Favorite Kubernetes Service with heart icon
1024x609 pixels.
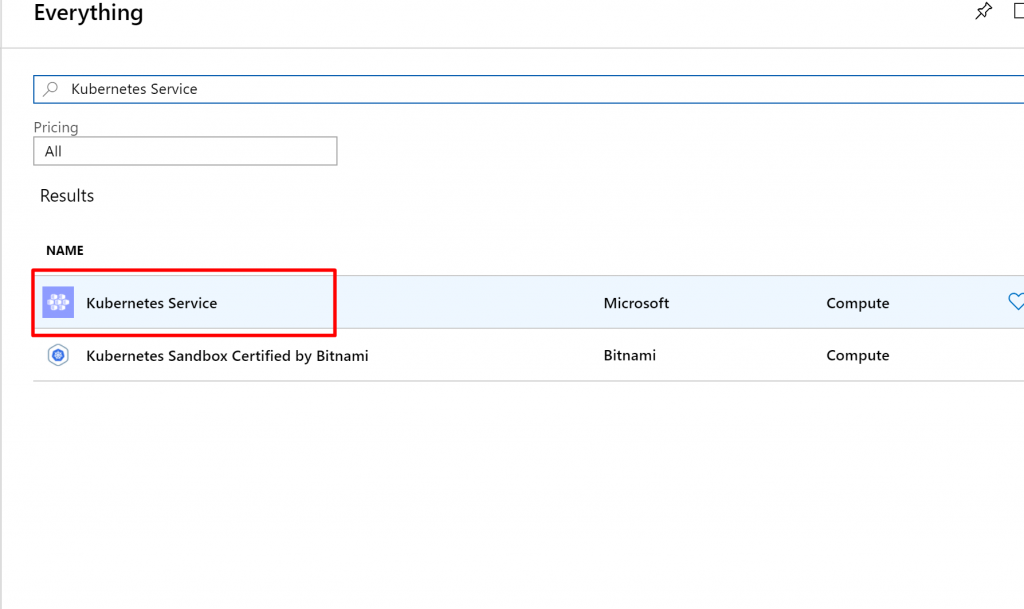1016,302
